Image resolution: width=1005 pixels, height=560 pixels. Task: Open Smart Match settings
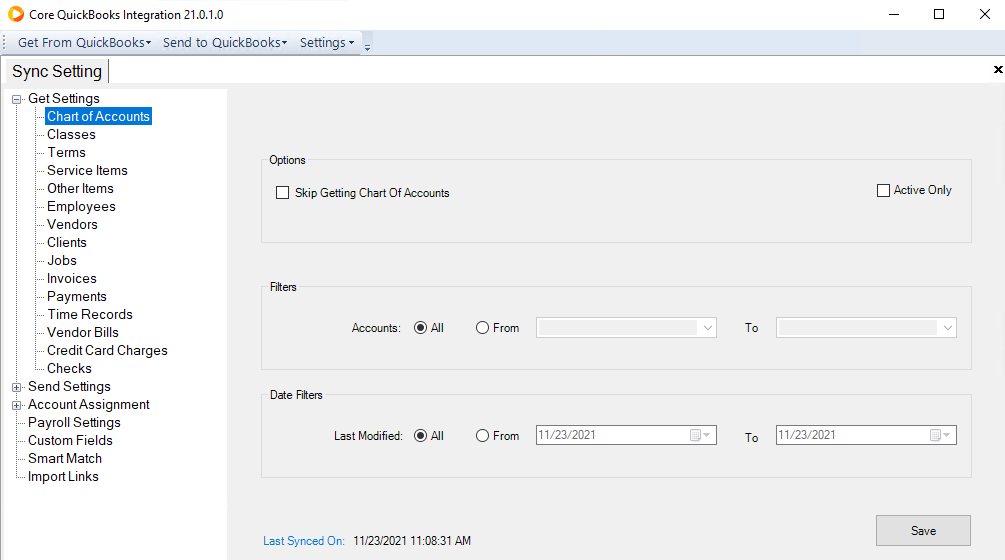click(65, 458)
